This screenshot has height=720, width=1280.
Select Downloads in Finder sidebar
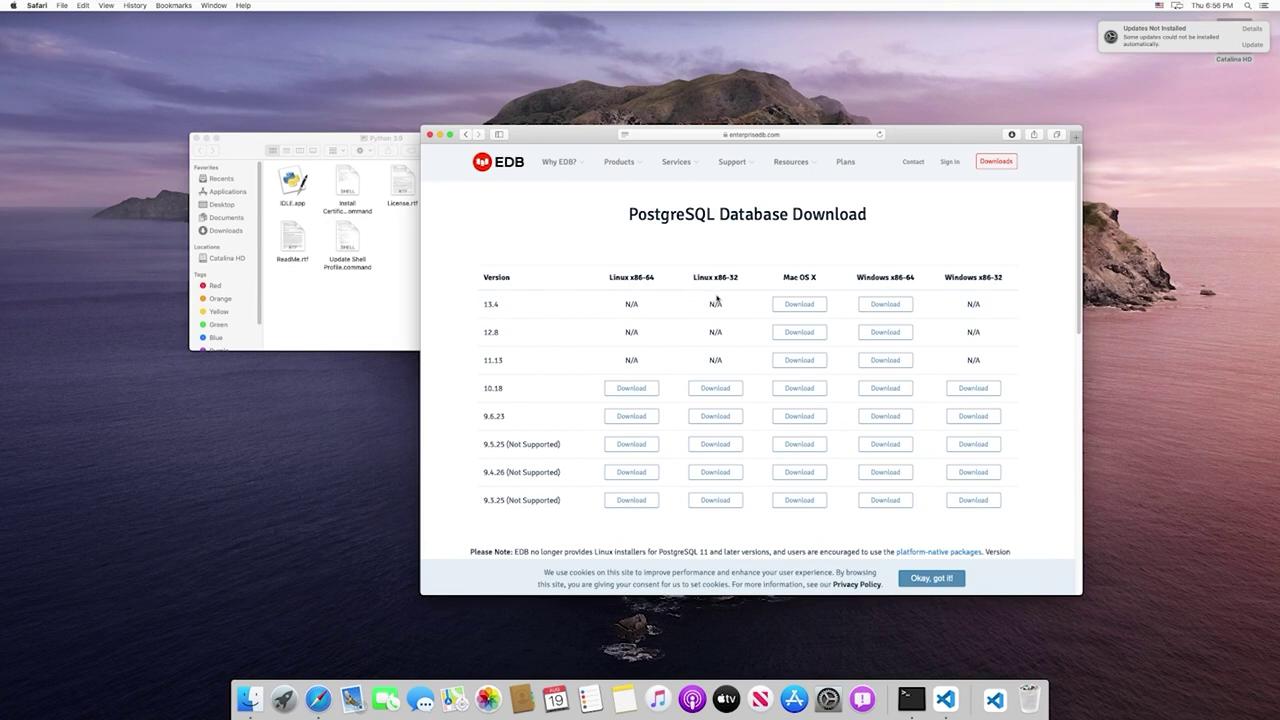coord(225,231)
